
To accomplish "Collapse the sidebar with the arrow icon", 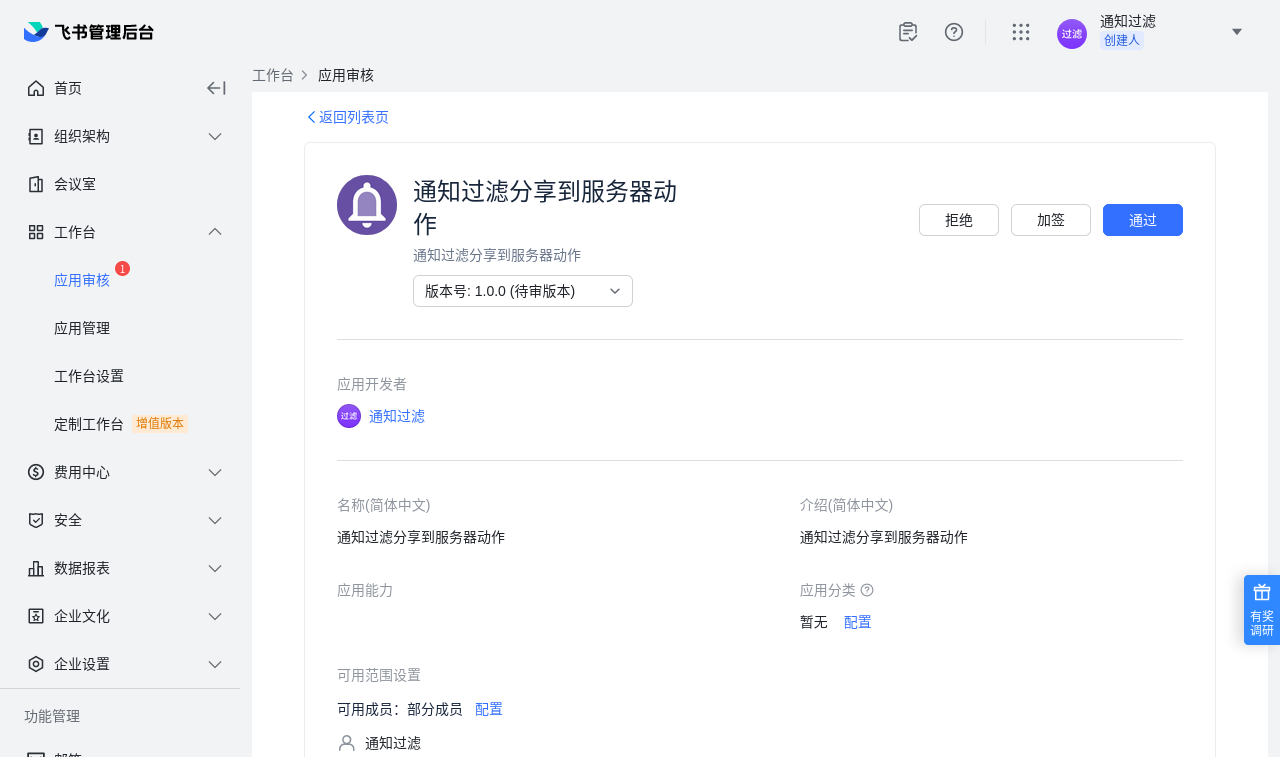I will tap(216, 88).
